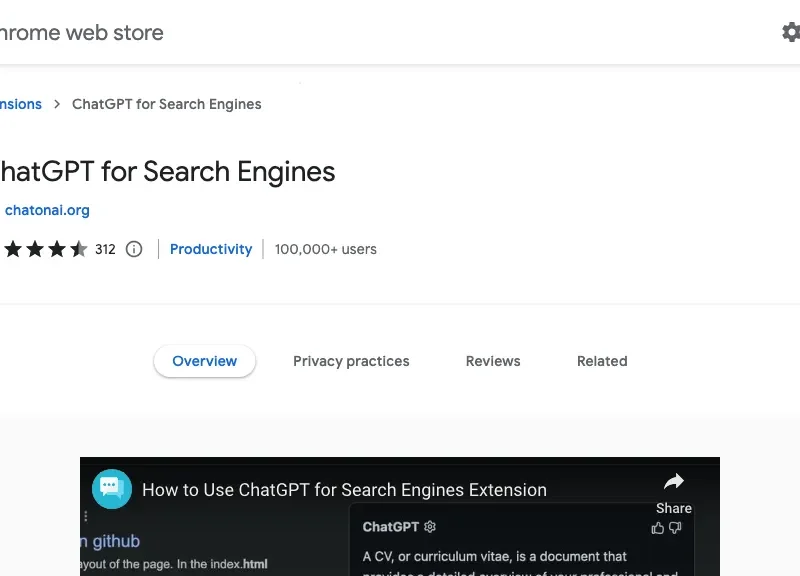
Task: Stay on the Overview tab
Action: coord(204,361)
